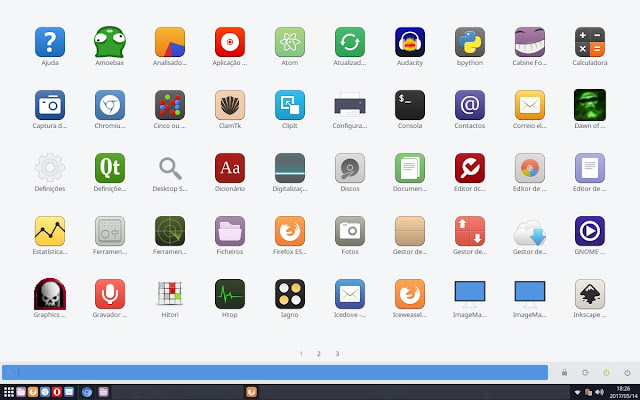This screenshot has width=640, height=400.
Task: Open the Ferramentas green radar icon
Action: tap(170, 231)
